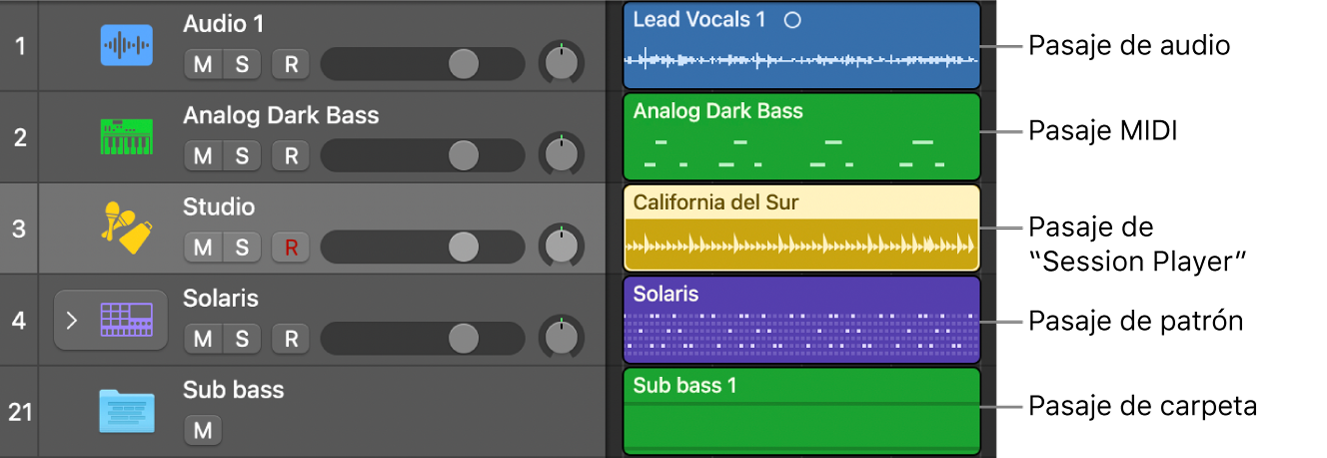
Task: Mute the Audio 1 track
Action: (203, 65)
